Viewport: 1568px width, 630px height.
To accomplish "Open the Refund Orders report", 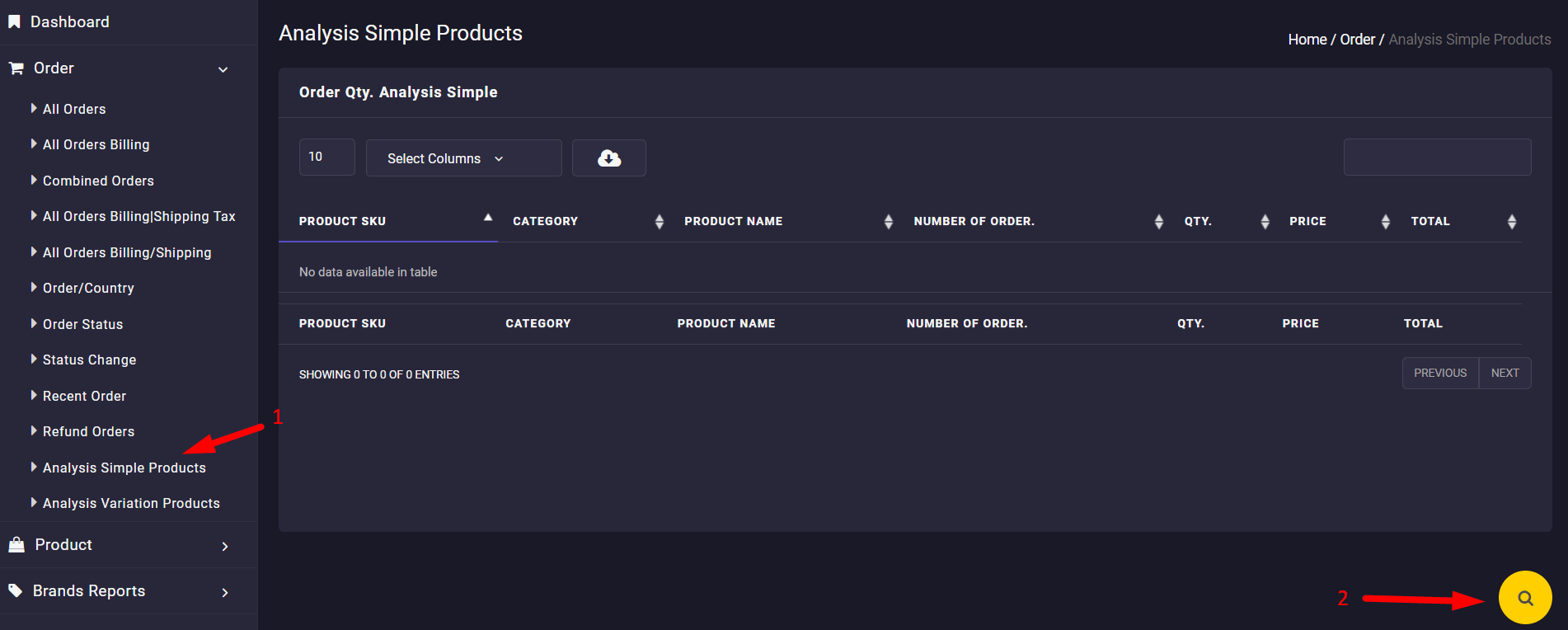I will (88, 431).
